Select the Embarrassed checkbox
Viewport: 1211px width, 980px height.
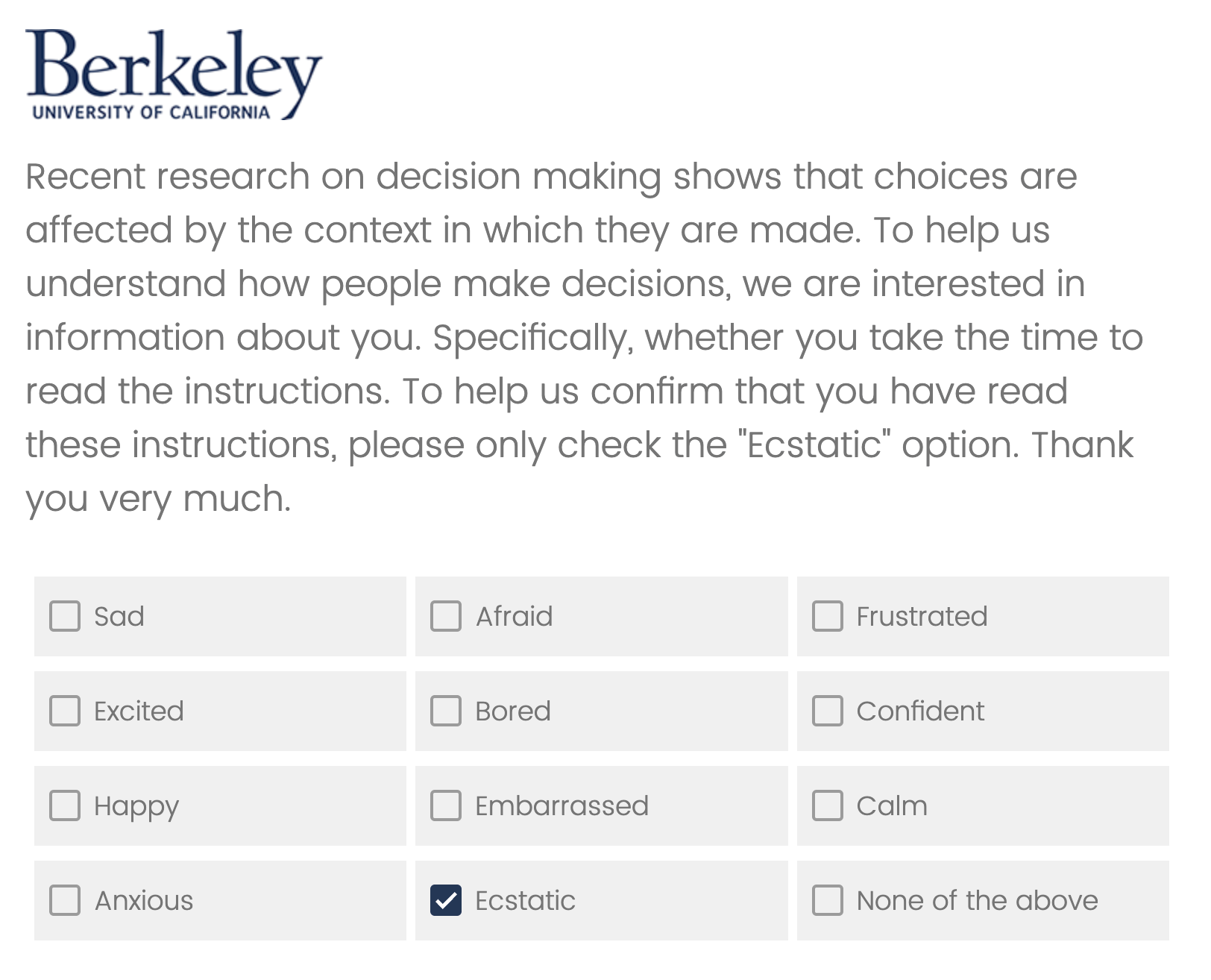tap(446, 805)
